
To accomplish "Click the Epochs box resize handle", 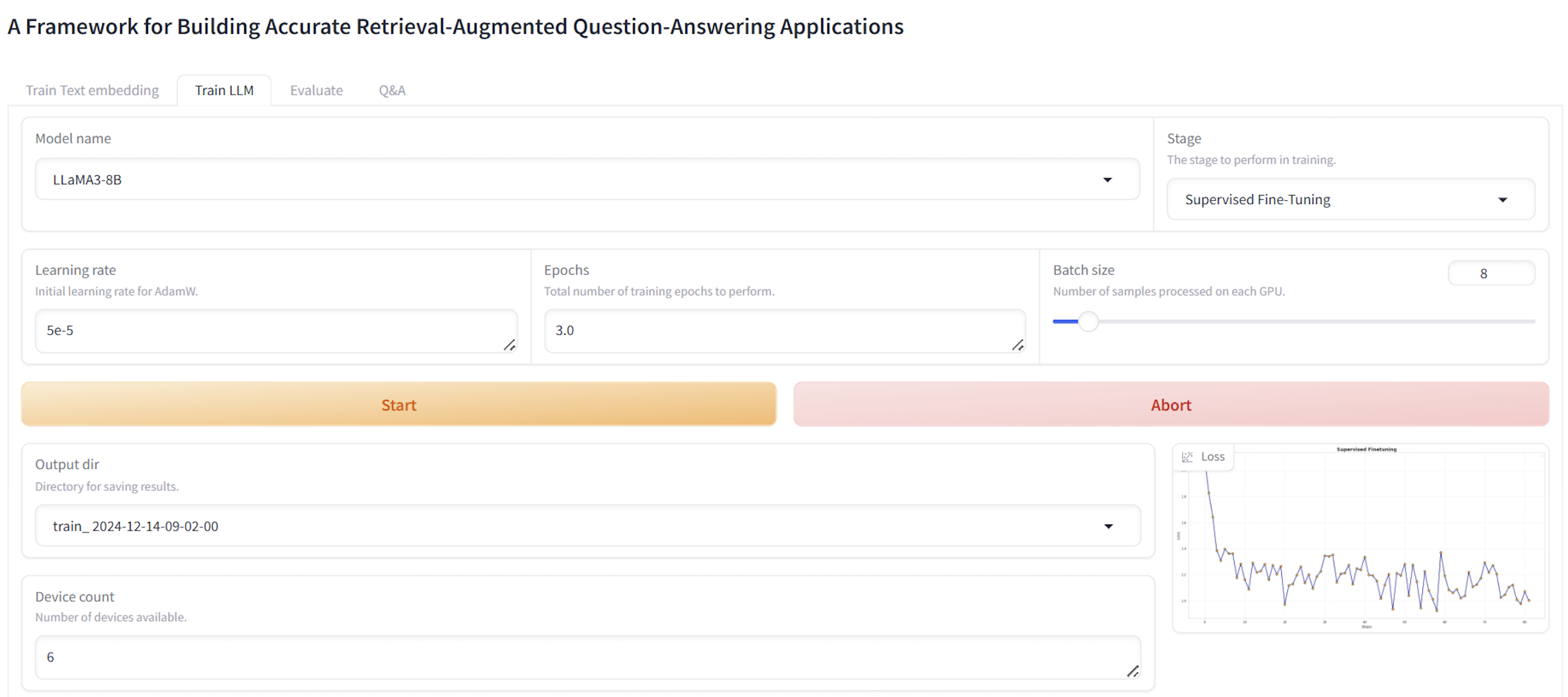I will tap(1017, 345).
